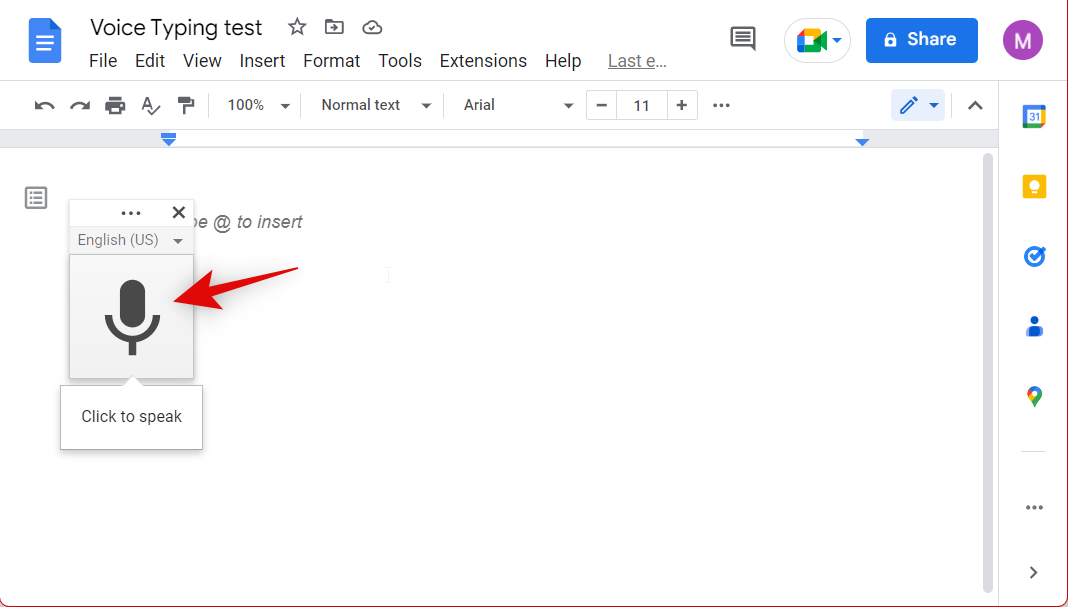Open the Extensions menu

(x=483, y=61)
